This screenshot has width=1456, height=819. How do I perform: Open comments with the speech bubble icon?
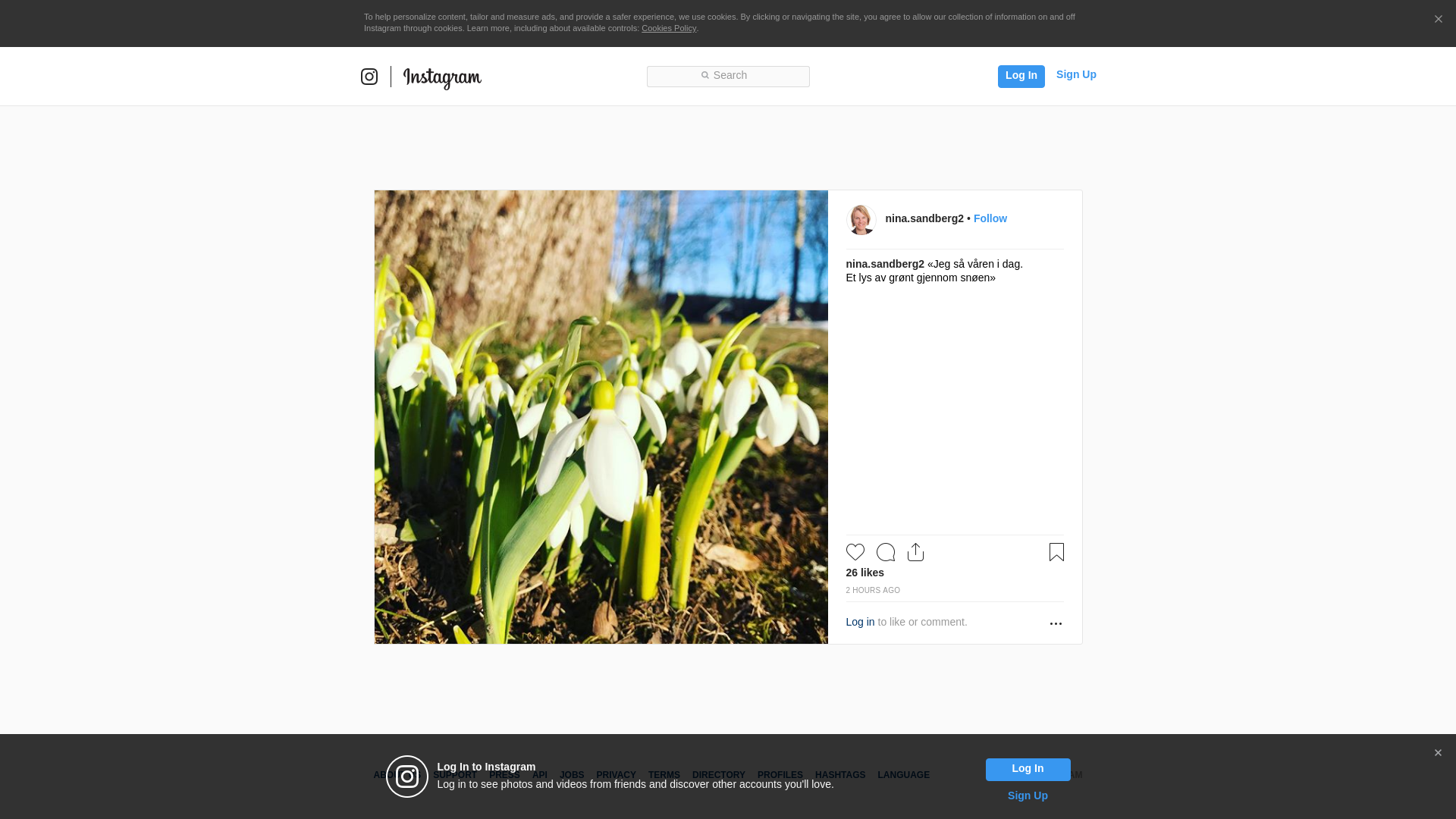tap(885, 552)
